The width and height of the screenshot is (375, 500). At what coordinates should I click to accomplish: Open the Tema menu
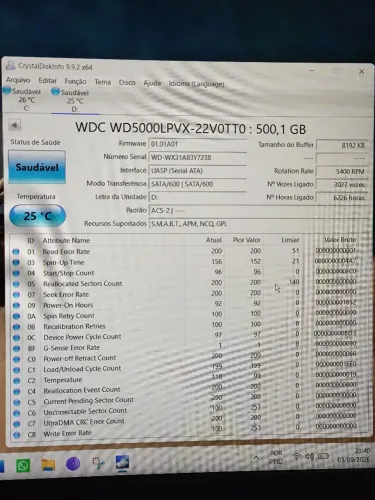(x=103, y=82)
